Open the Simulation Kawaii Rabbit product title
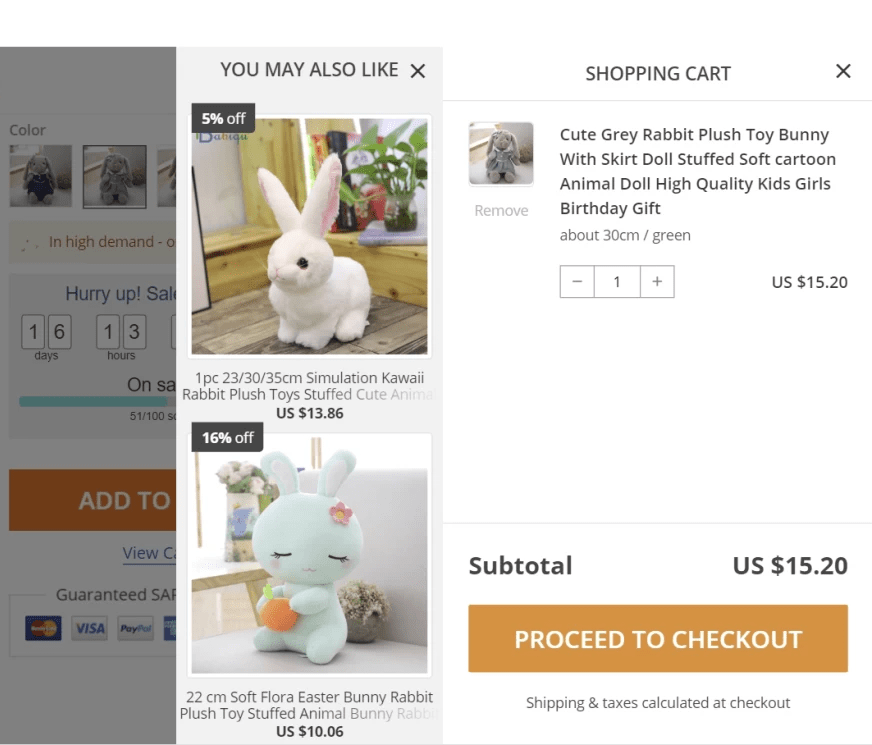 click(x=309, y=386)
